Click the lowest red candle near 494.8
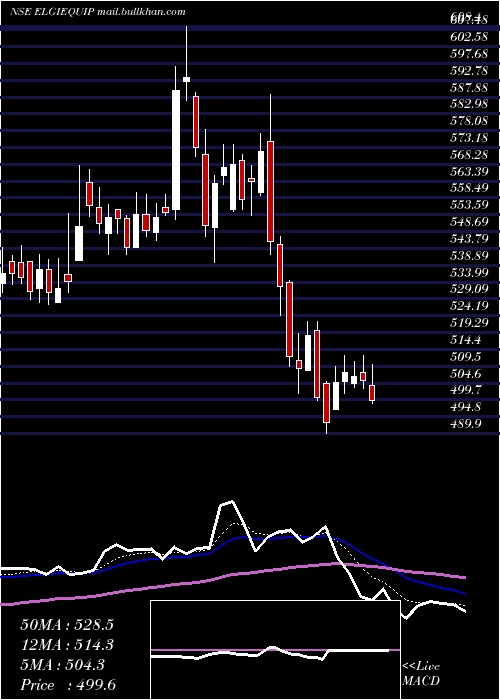This screenshot has width=500, height=700. coord(326,403)
